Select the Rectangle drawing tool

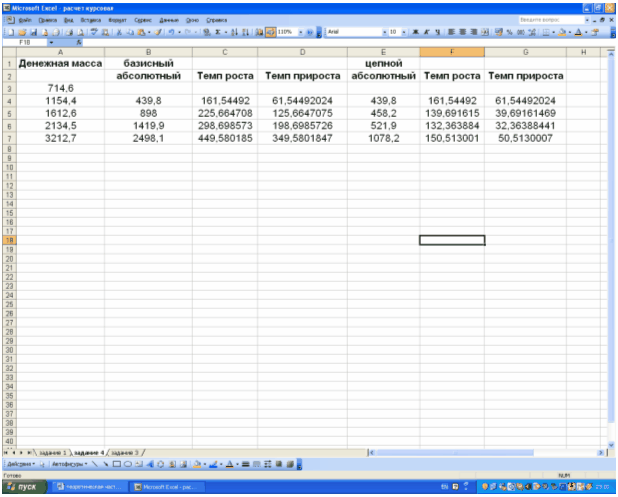[117, 464]
